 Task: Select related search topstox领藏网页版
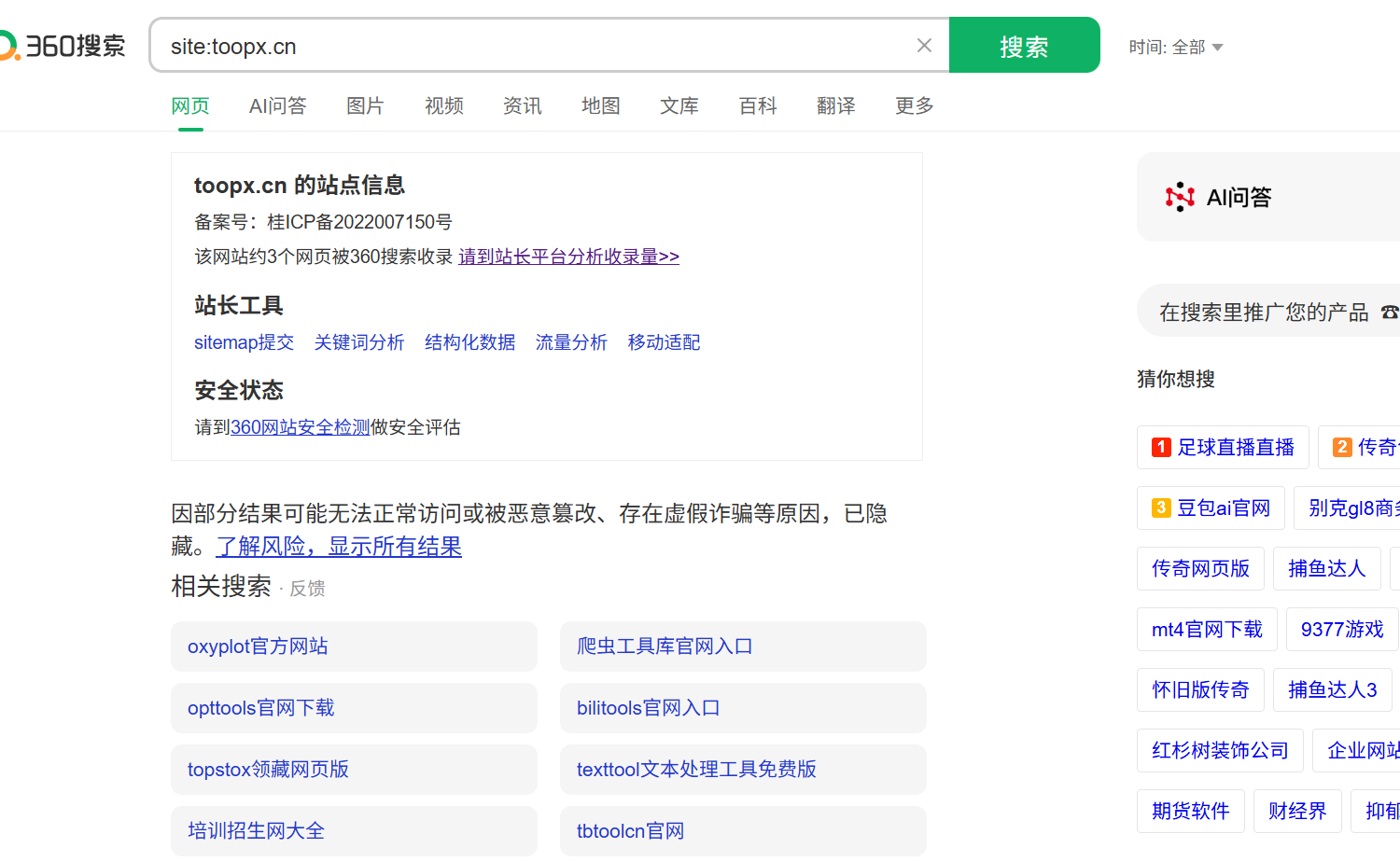tap(354, 770)
